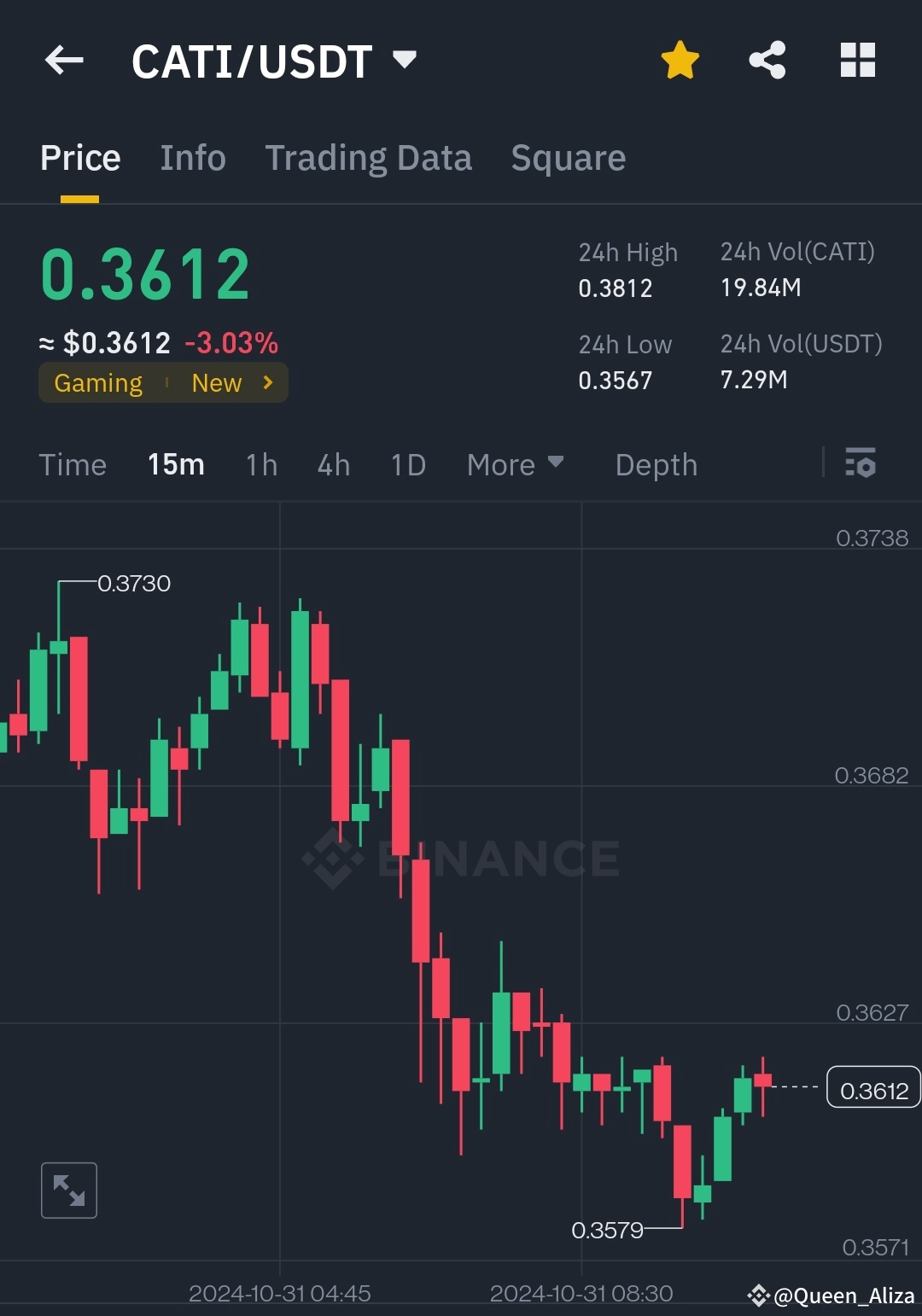Switch to the Trading Data tab
This screenshot has width=922, height=1316.
tap(369, 157)
